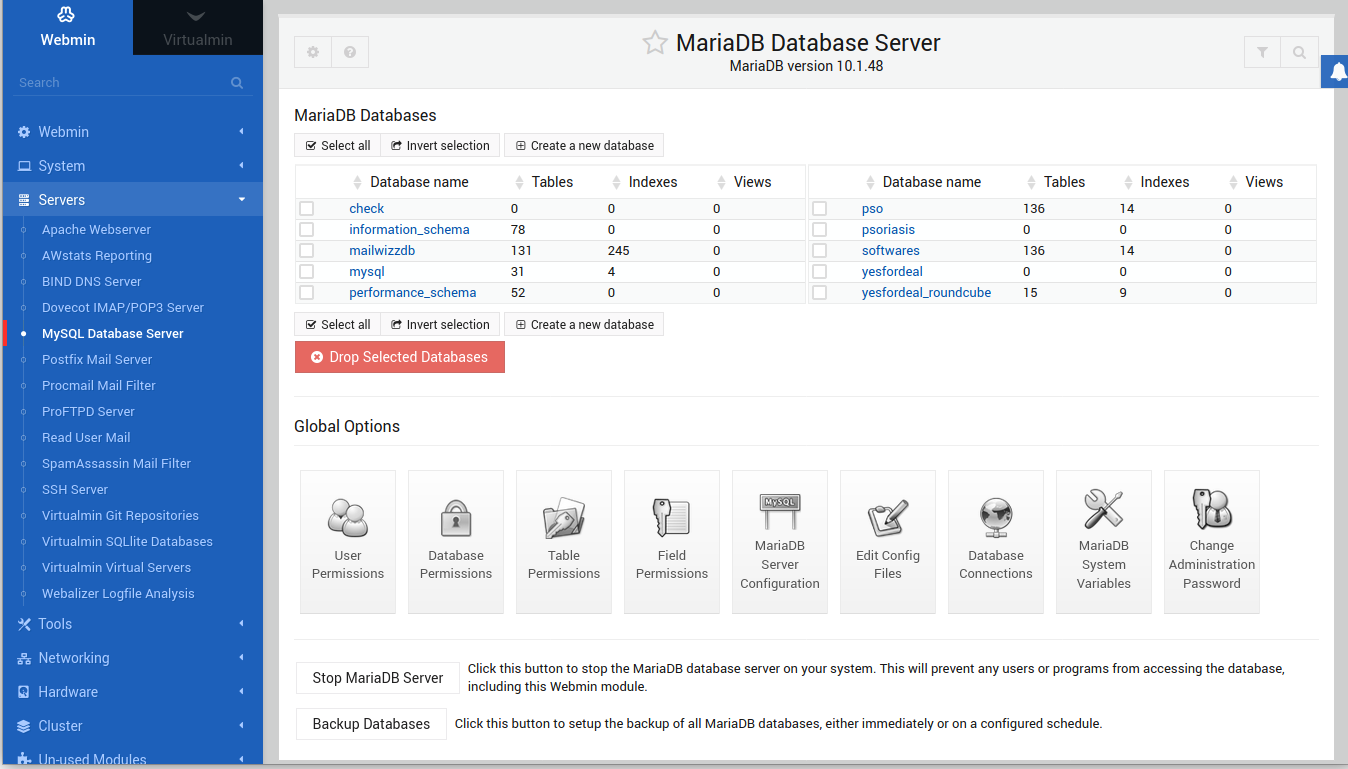1348x769 pixels.
Task: Check the mailwizzdb database checkbox
Action: [x=306, y=250]
